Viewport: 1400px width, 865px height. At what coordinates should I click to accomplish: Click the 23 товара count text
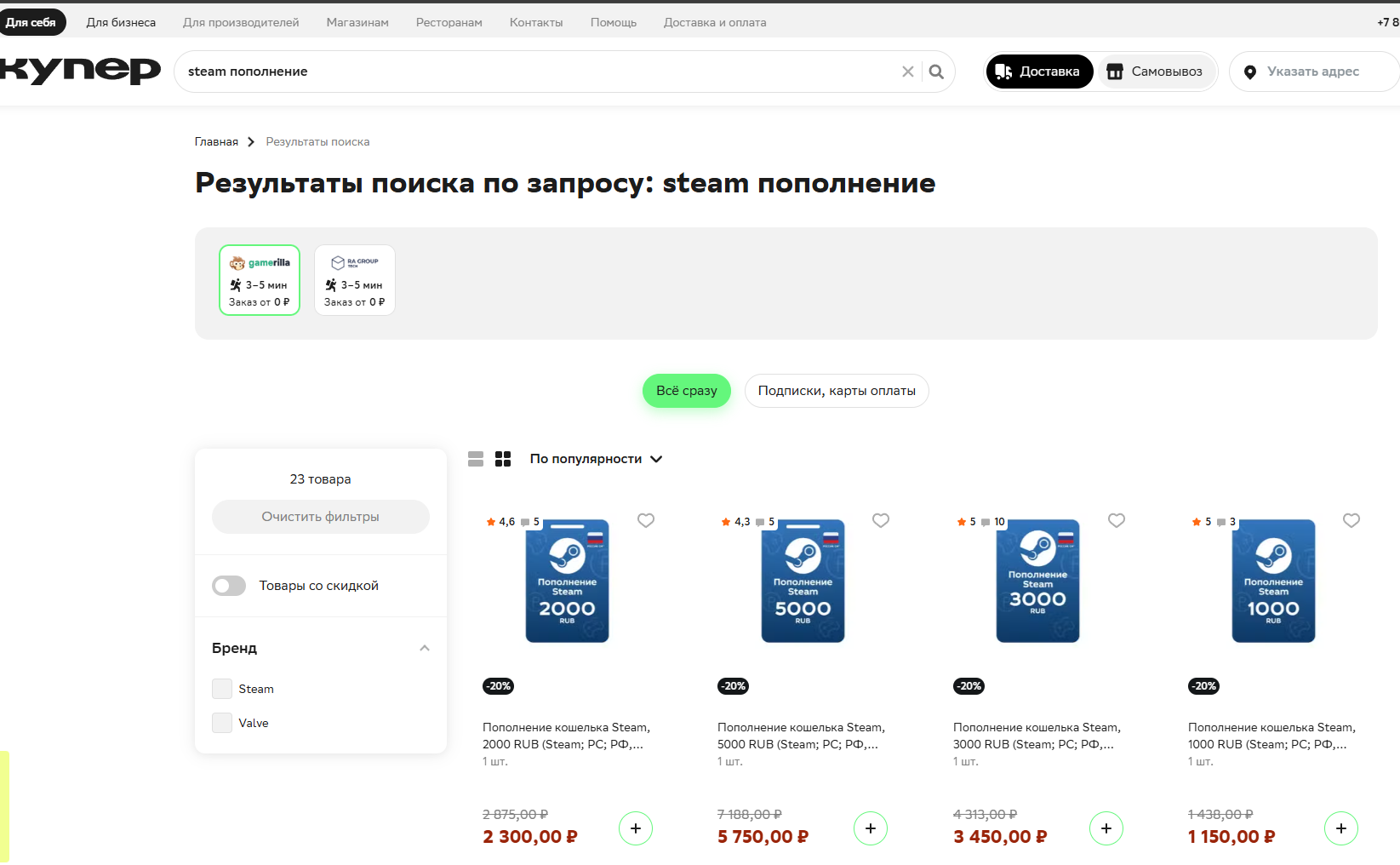coord(321,479)
